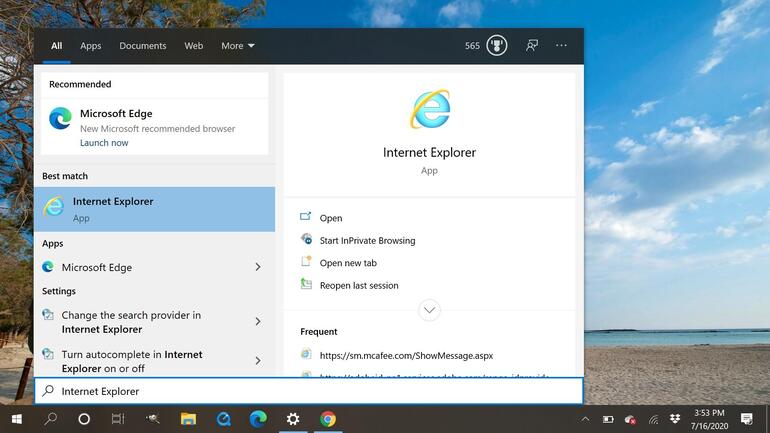Image resolution: width=770 pixels, height=433 pixels.
Task: Click the Open action icon
Action: click(x=305, y=216)
